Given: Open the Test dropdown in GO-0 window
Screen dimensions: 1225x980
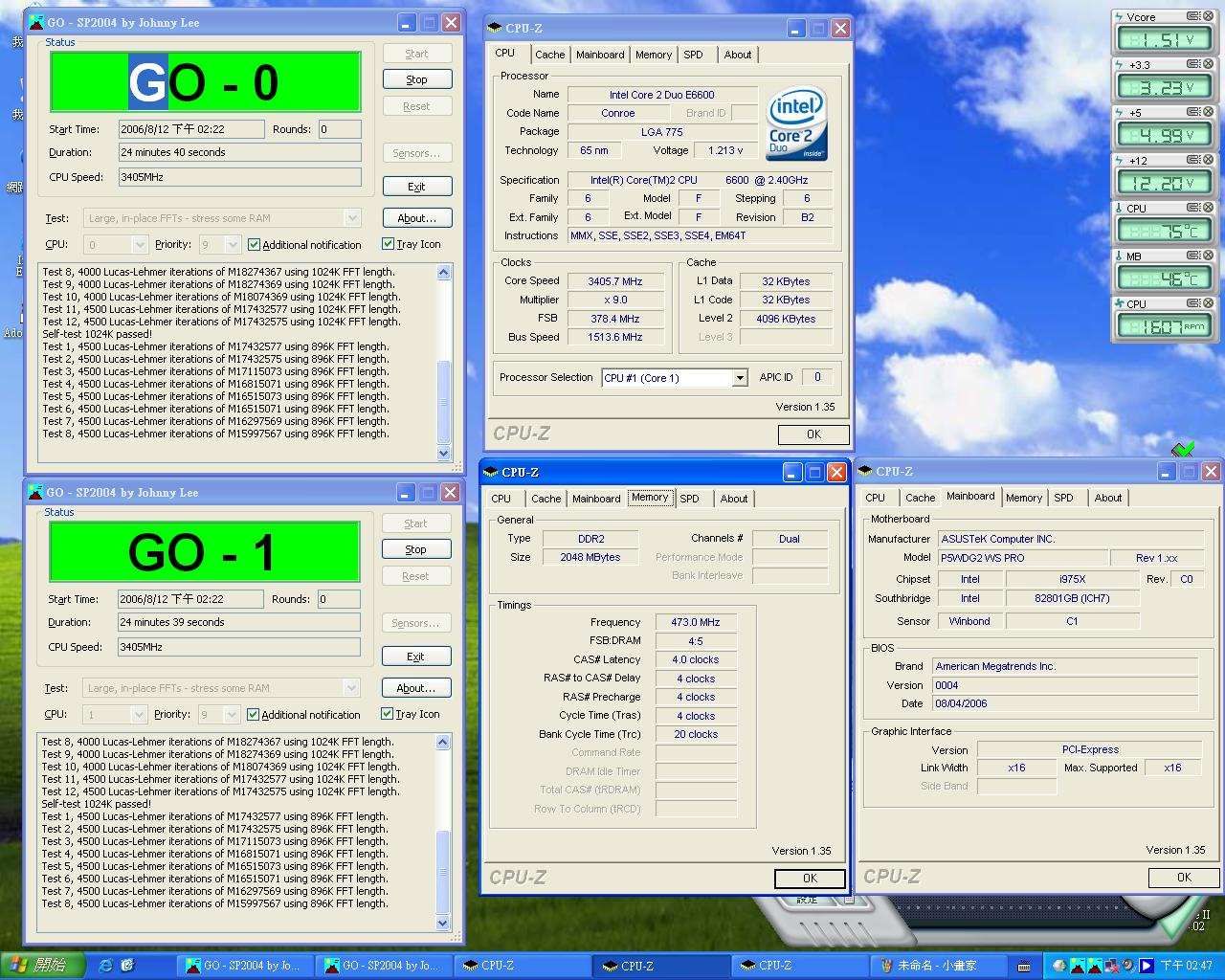Looking at the screenshot, I should pyautogui.click(x=351, y=218).
